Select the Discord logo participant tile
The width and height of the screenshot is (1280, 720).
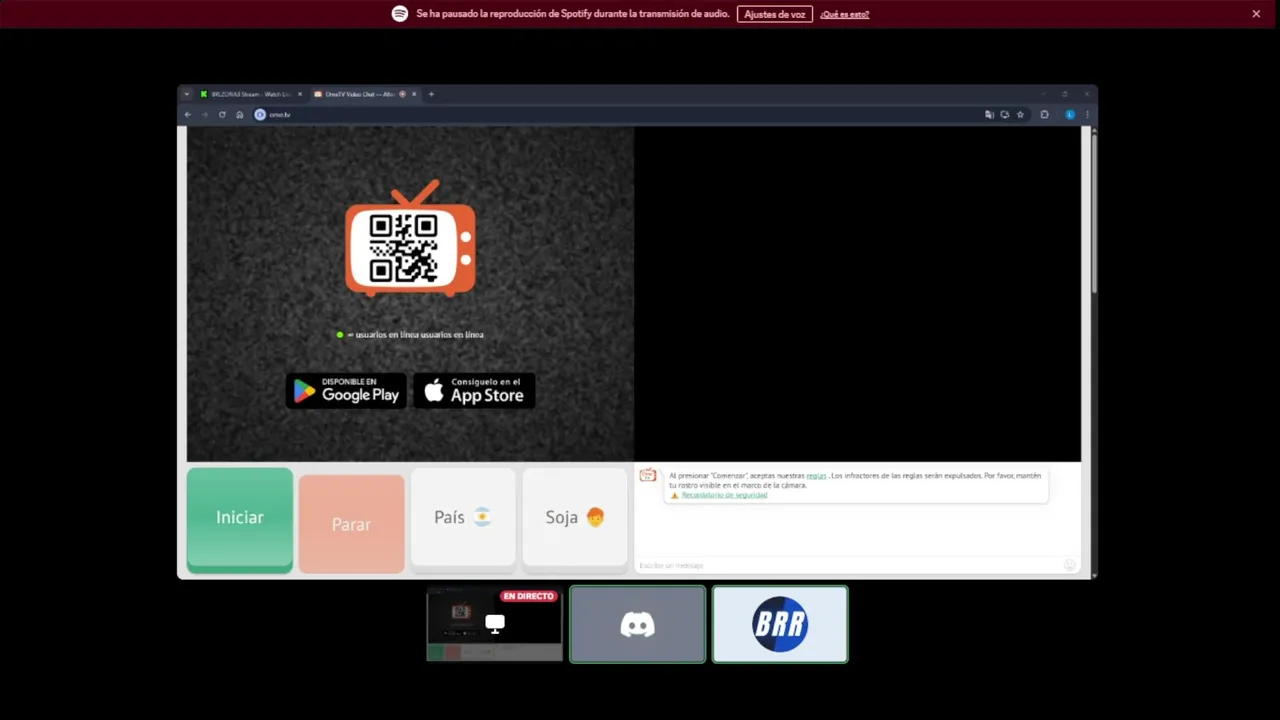pos(638,624)
